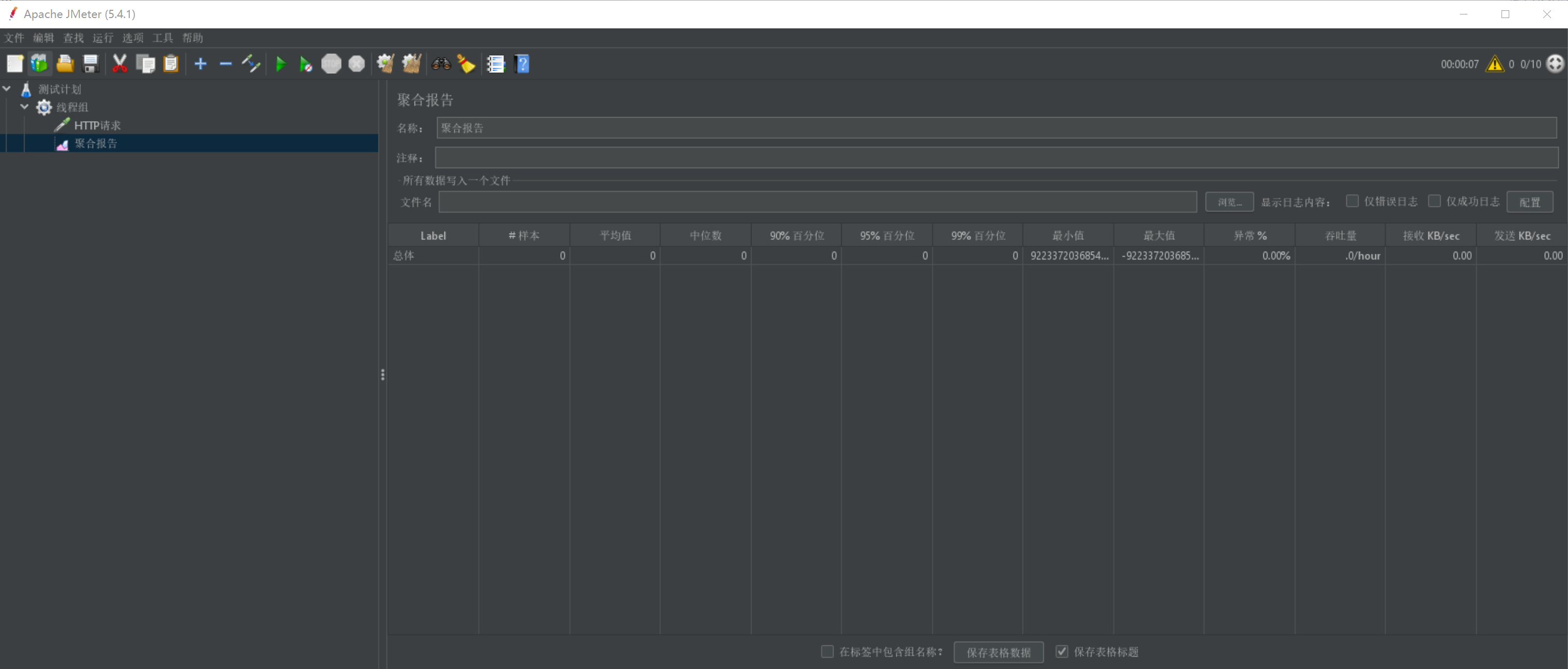The image size is (1568, 669).
Task: Click the 异常 % column header
Action: (x=1249, y=235)
